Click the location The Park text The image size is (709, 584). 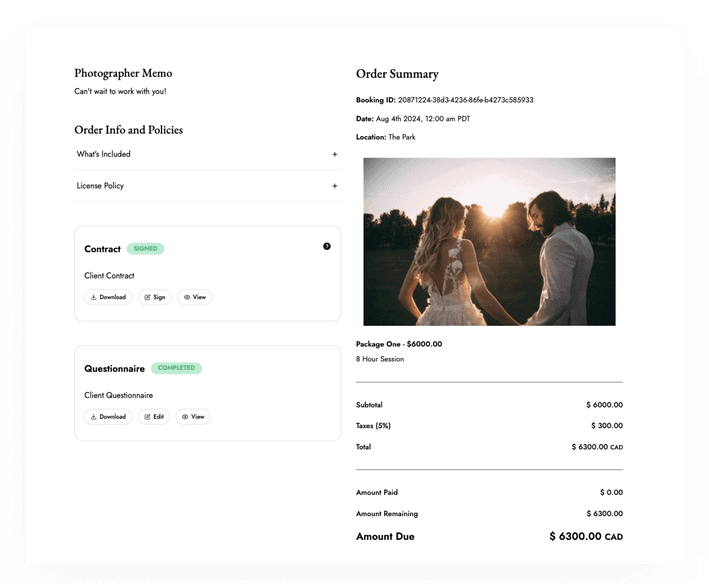click(402, 137)
